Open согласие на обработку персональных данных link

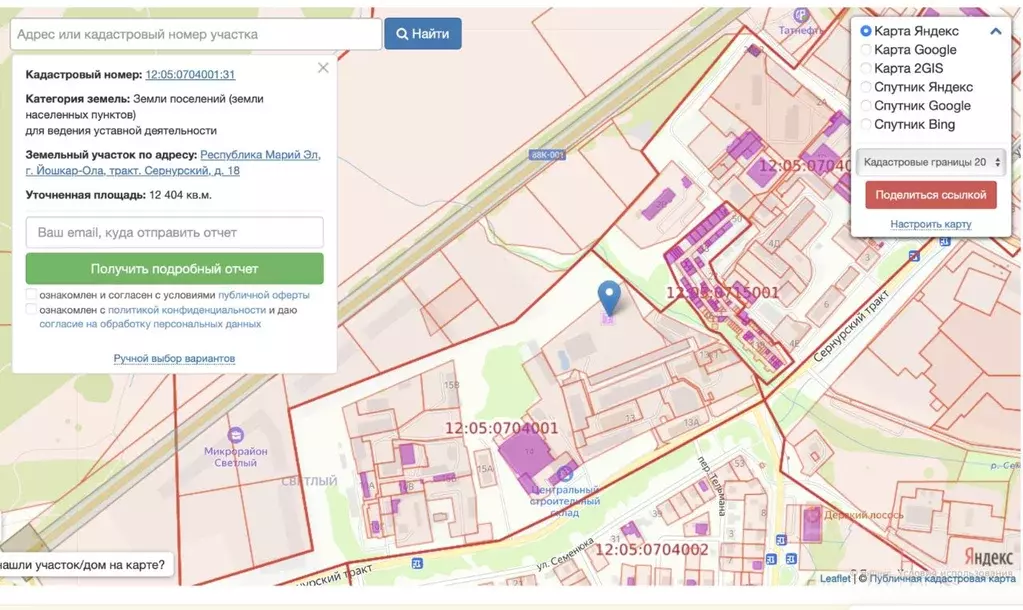pyautogui.click(x=150, y=324)
